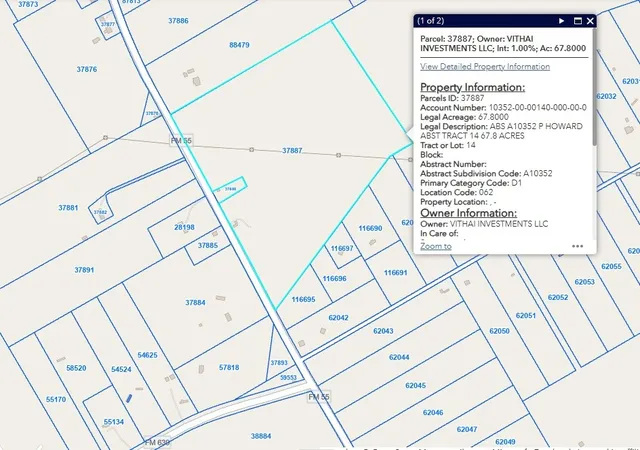Viewport: 640px width, 450px height.
Task: Select parcel 55134 on the map
Action: 114,422
